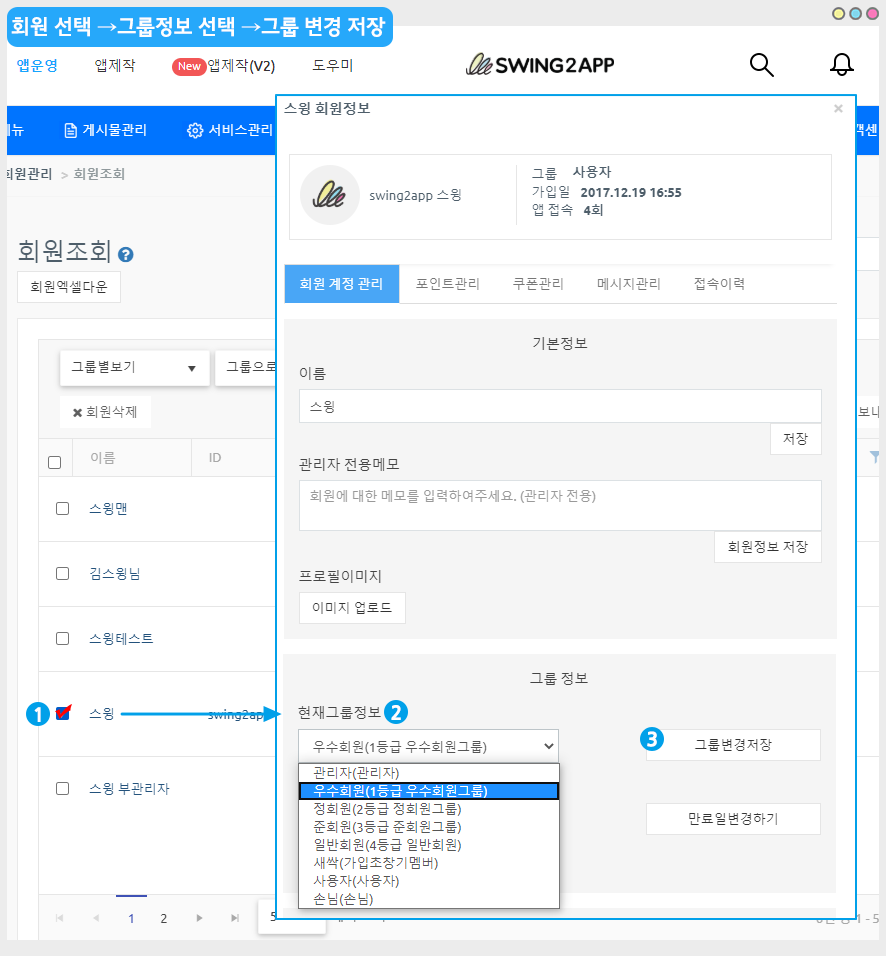Click the 이미지 업로드 button
The image size is (886, 956).
point(352,608)
